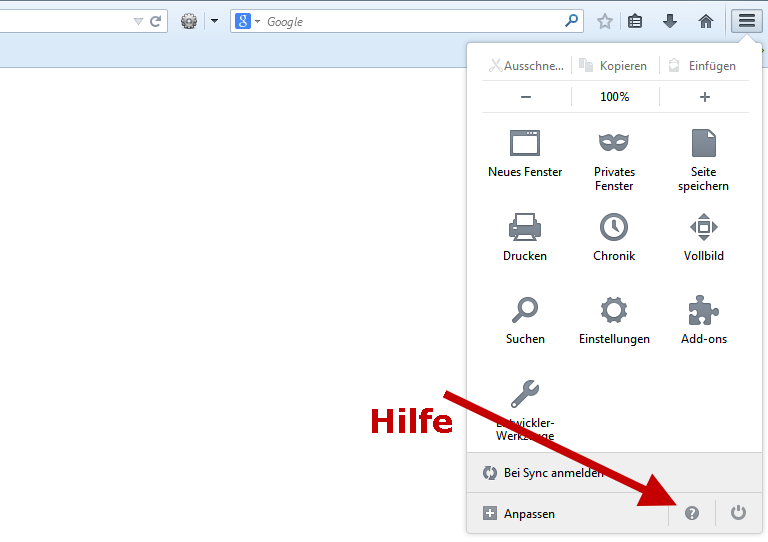The image size is (768, 542).
Task: Quit Firefox with the power icon
Action: (x=738, y=513)
